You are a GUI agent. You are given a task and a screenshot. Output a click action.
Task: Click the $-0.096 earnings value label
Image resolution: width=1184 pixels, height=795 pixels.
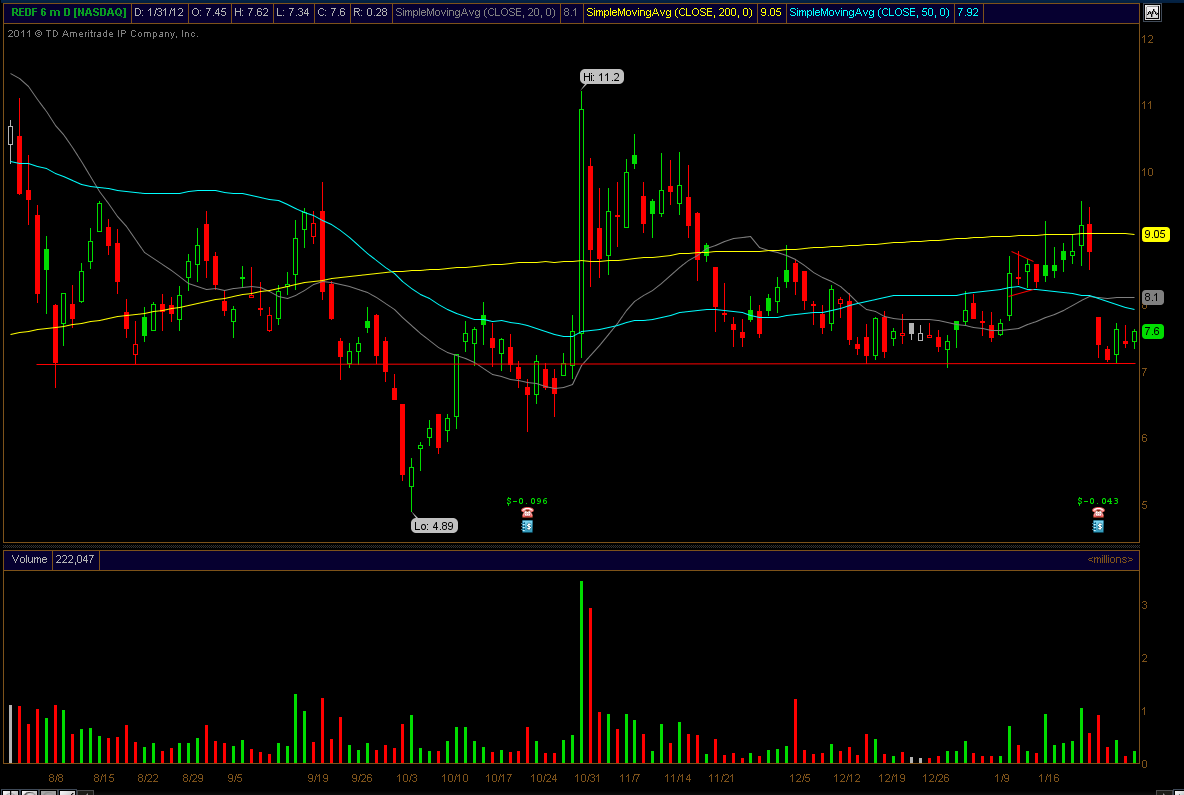coord(527,500)
